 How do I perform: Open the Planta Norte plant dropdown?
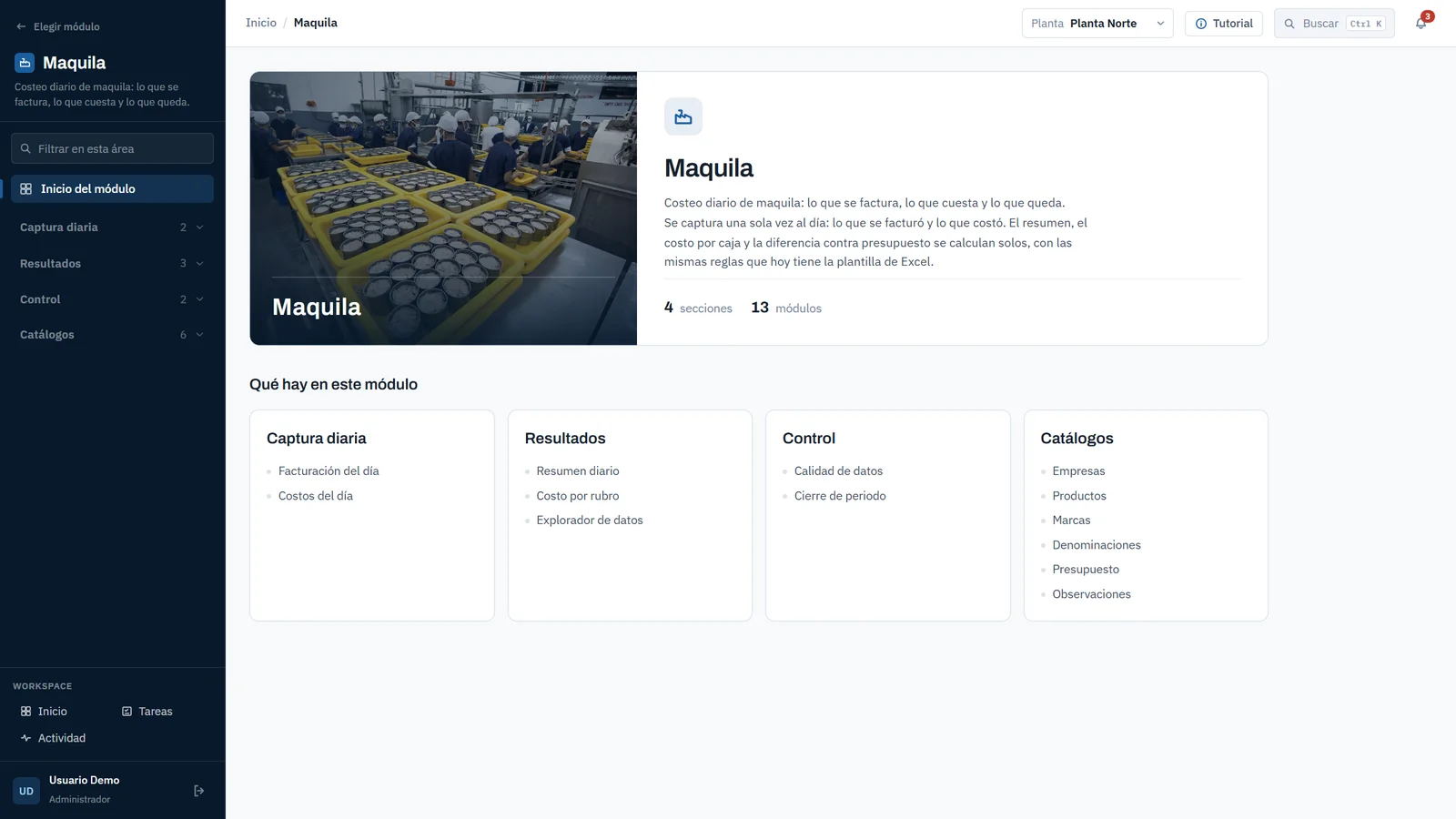[x=1097, y=24]
